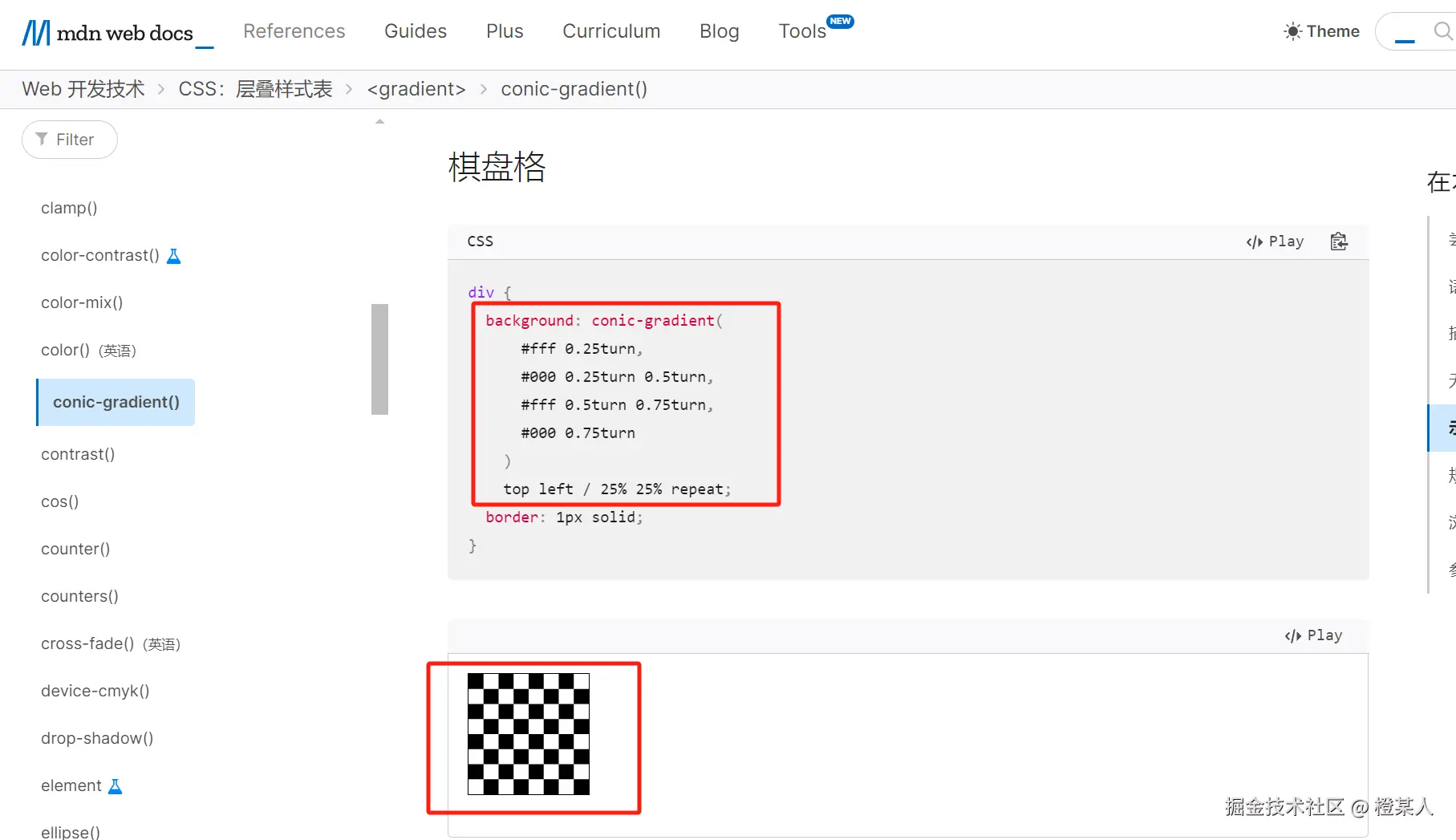Open ellipse() in sidebar
Image resolution: width=1456 pixels, height=840 pixels.
pos(71,832)
